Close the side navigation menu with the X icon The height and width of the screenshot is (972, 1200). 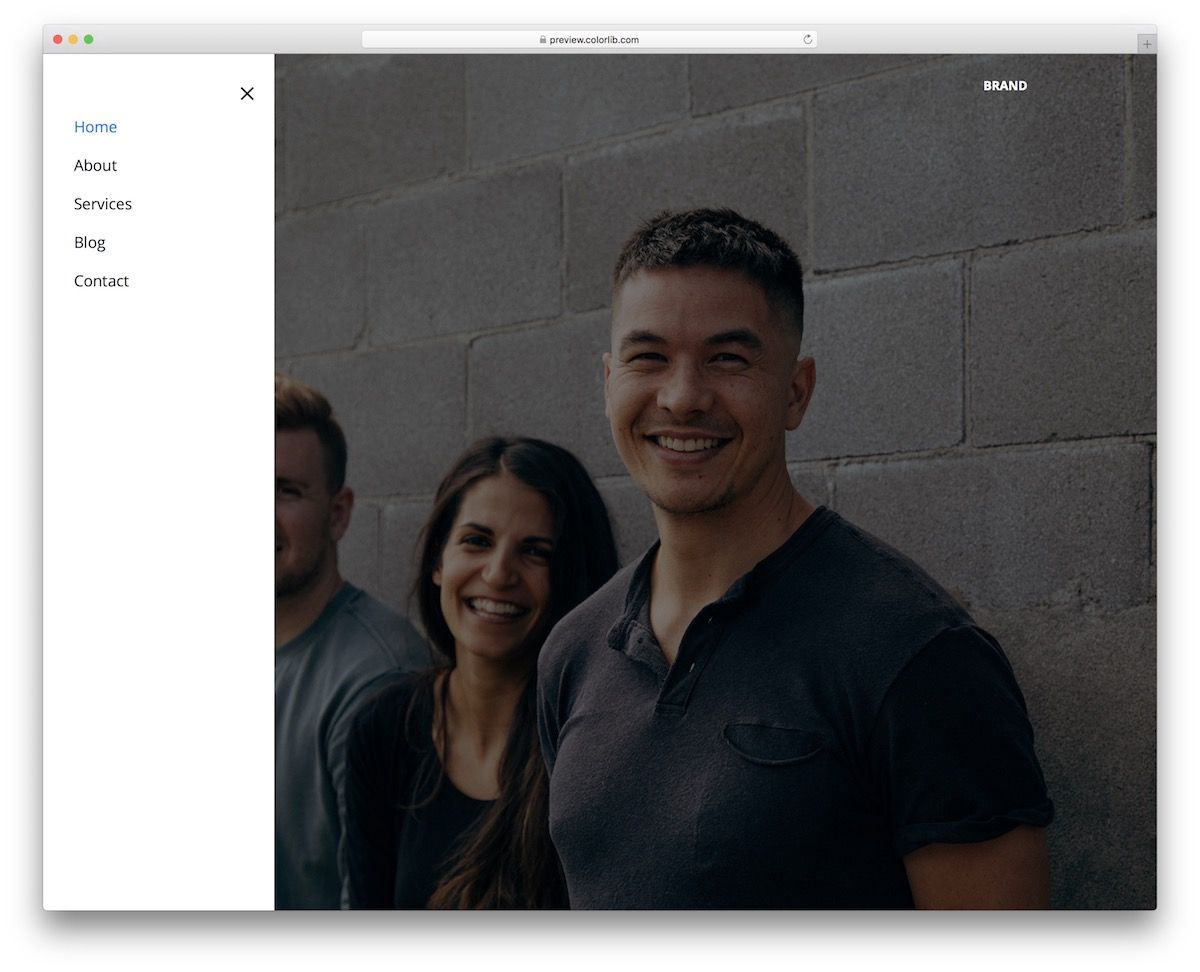pyautogui.click(x=247, y=93)
